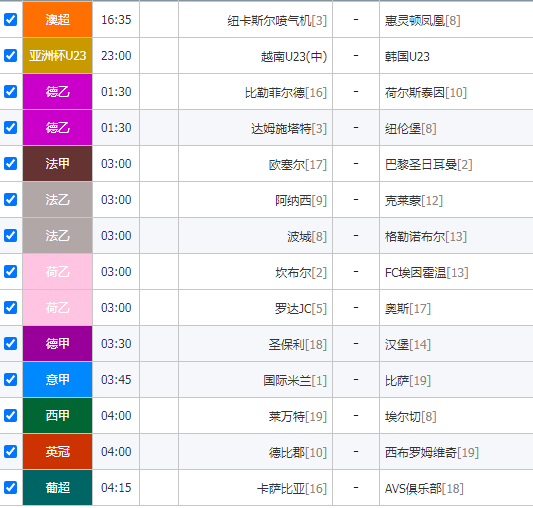Uncheck the 纽卡斯尔喷气机 match checkbox

(x=11, y=19)
